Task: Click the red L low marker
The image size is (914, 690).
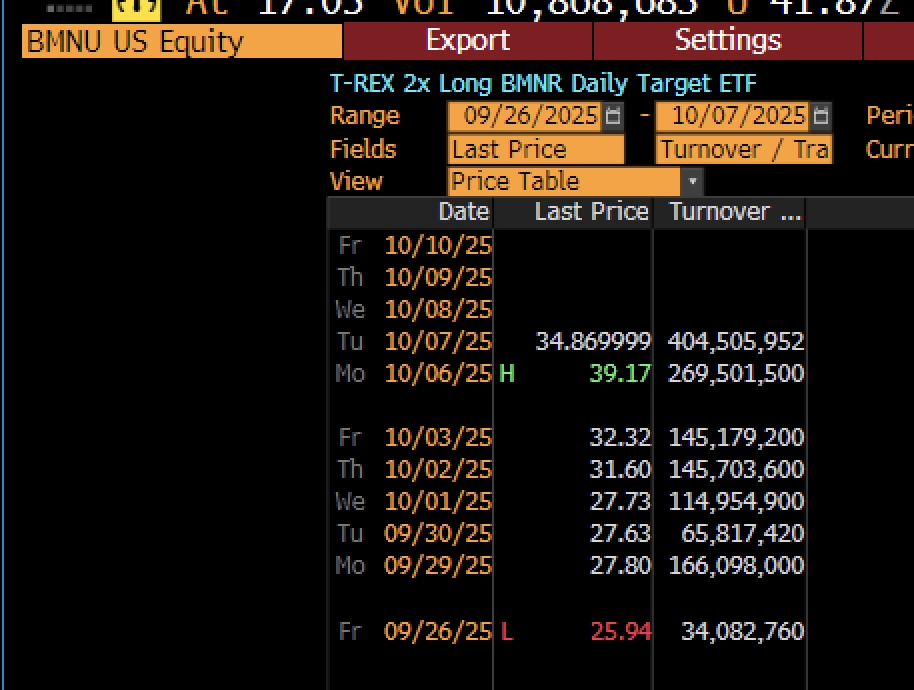Action: point(507,632)
